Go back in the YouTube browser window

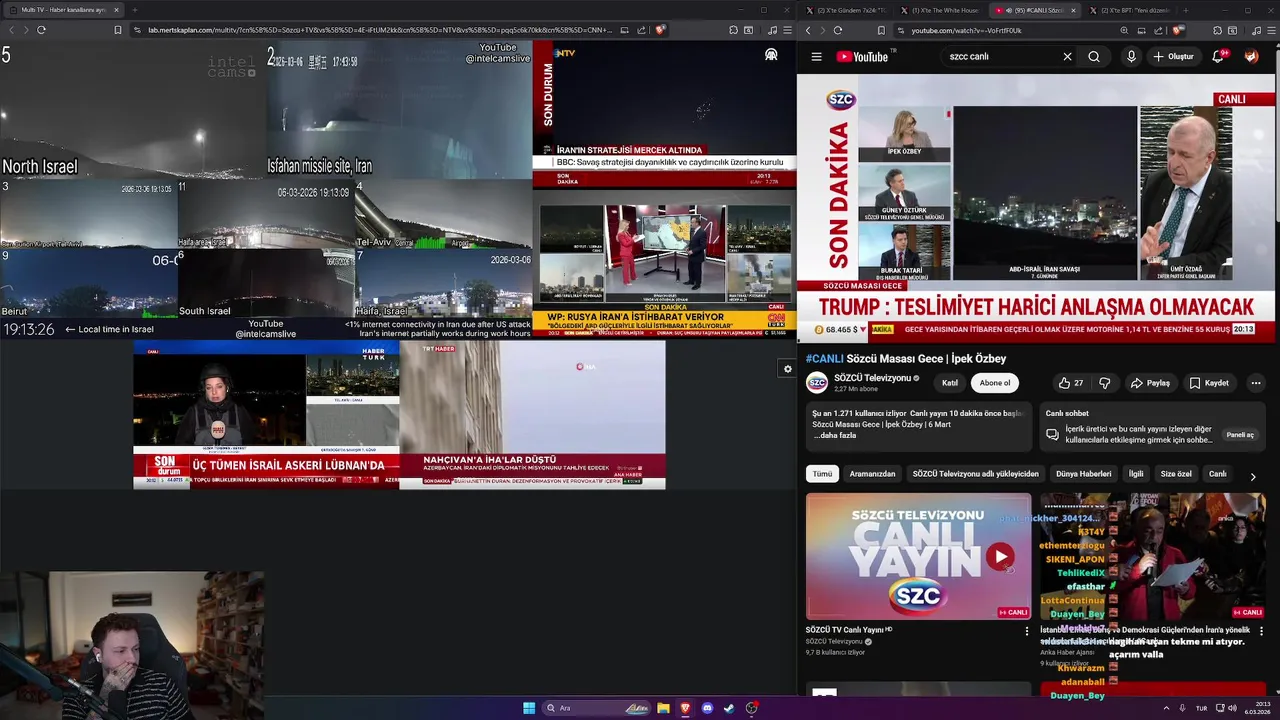pyautogui.click(x=808, y=30)
